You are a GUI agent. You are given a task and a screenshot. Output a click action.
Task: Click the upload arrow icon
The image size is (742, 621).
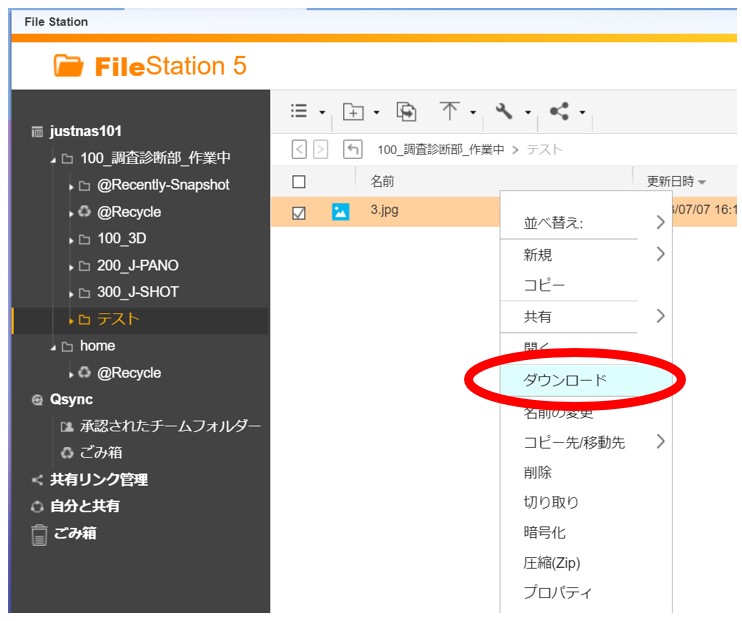click(449, 111)
